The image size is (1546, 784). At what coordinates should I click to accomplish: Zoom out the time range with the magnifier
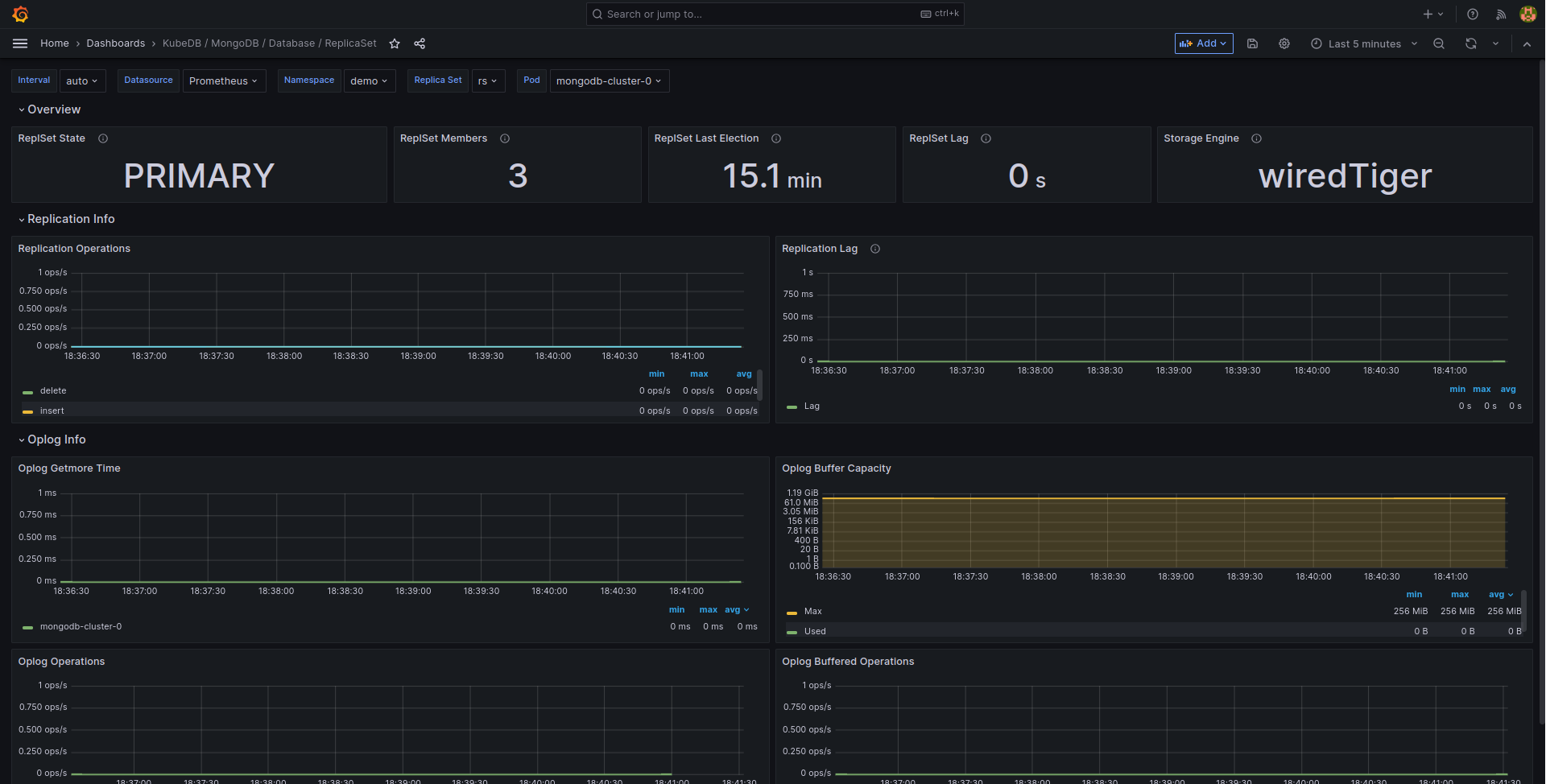[1439, 43]
